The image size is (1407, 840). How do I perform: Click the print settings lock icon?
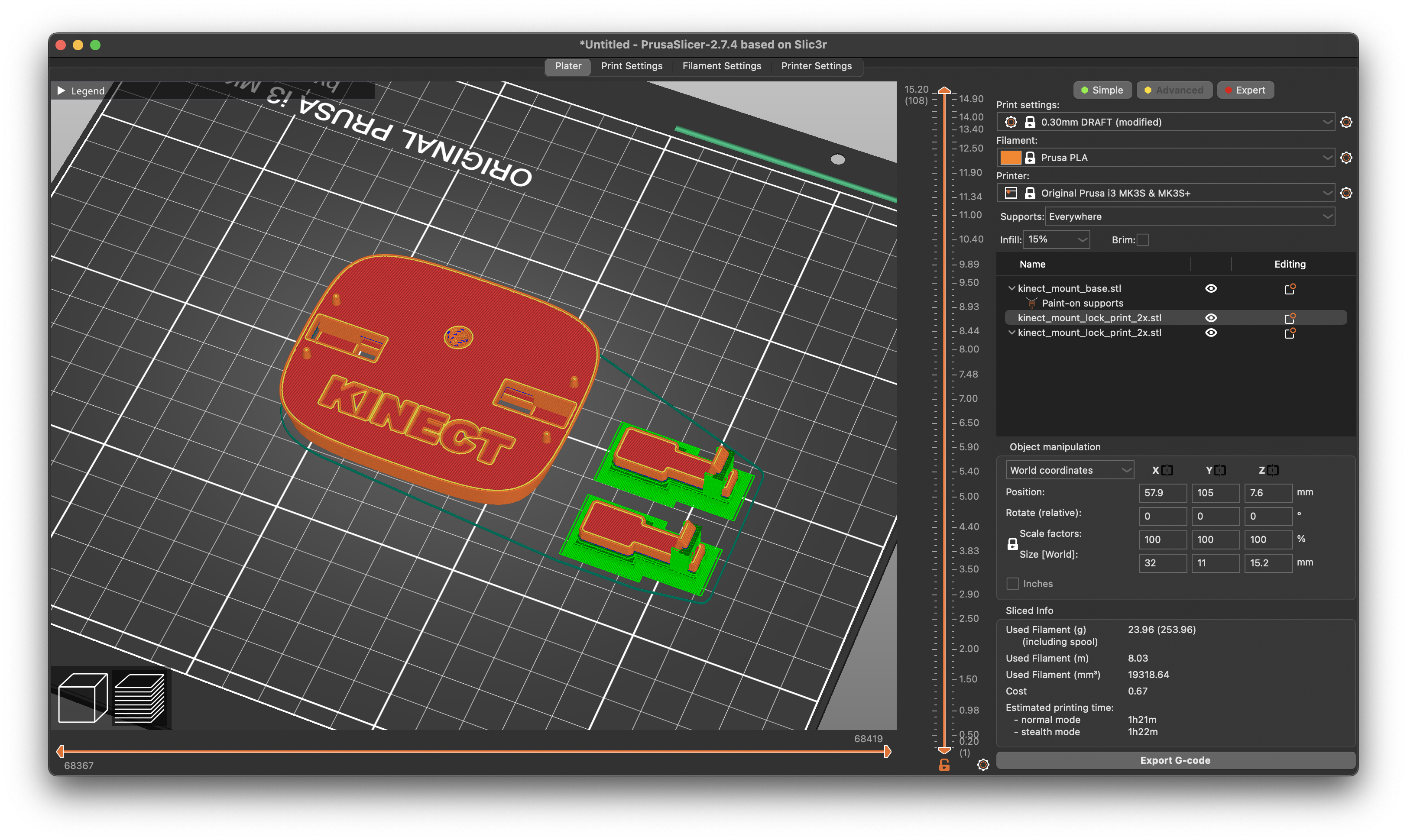(x=1030, y=122)
